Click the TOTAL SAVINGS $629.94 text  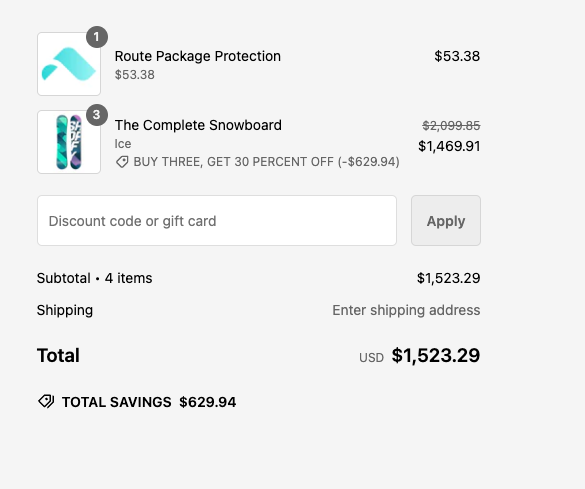coord(149,402)
